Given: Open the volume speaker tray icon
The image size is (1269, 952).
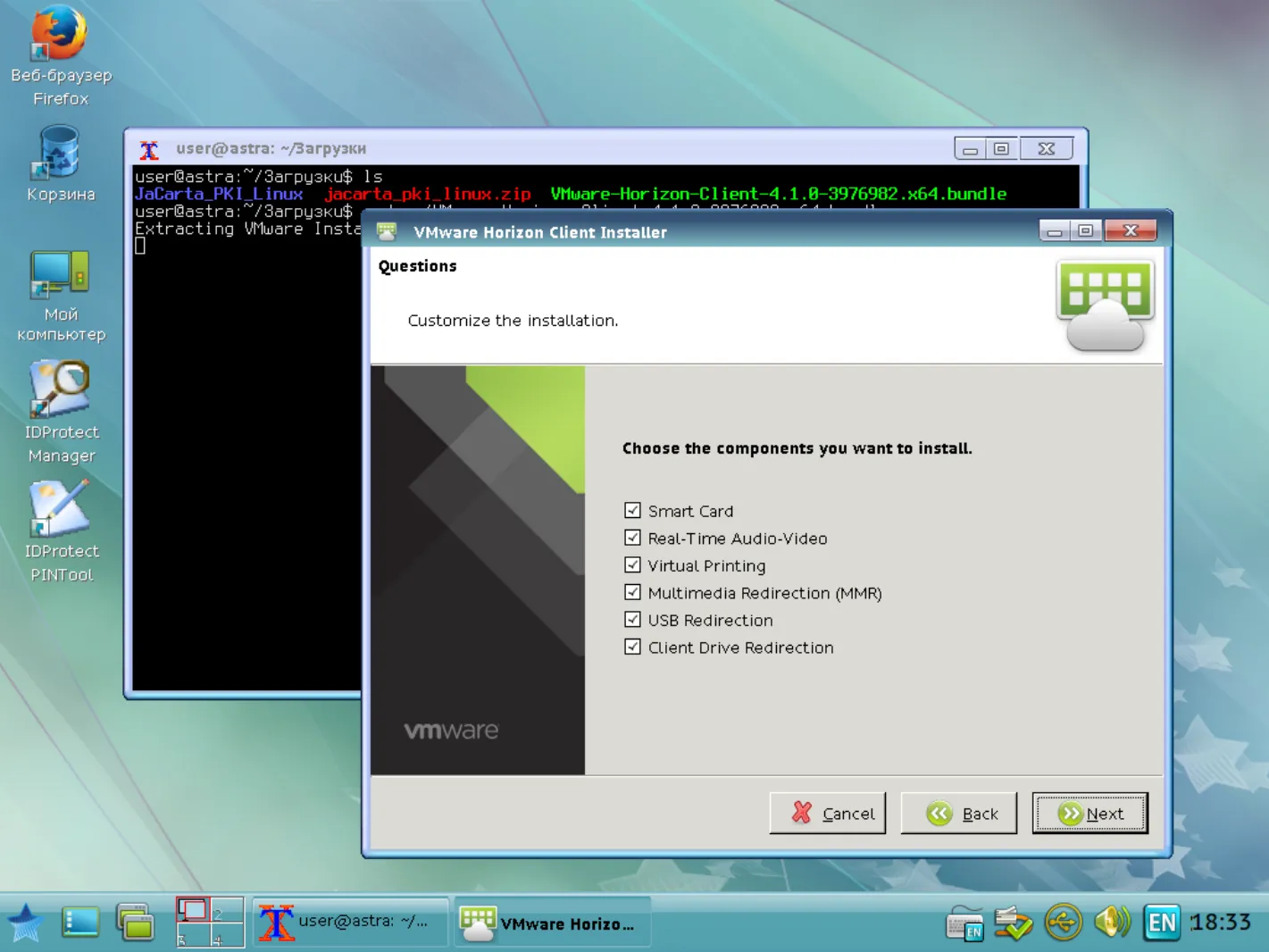Looking at the screenshot, I should point(1112,923).
